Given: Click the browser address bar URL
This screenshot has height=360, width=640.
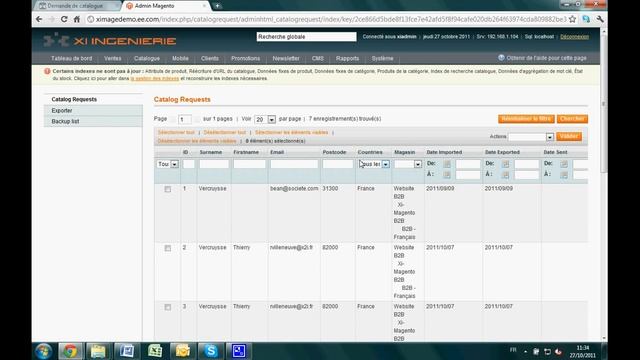Looking at the screenshot, I should click(x=331, y=19).
